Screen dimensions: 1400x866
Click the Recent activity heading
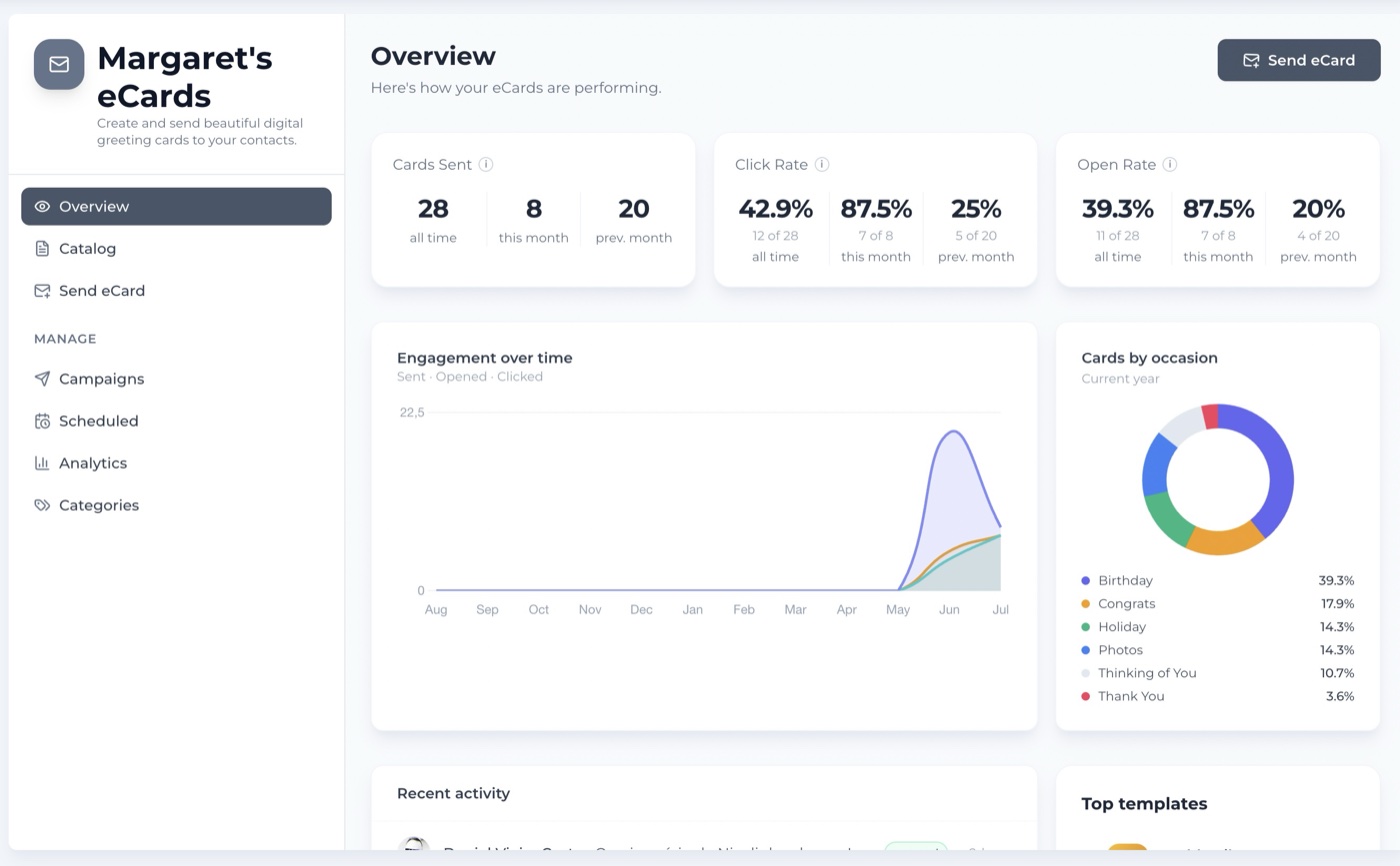coord(453,793)
